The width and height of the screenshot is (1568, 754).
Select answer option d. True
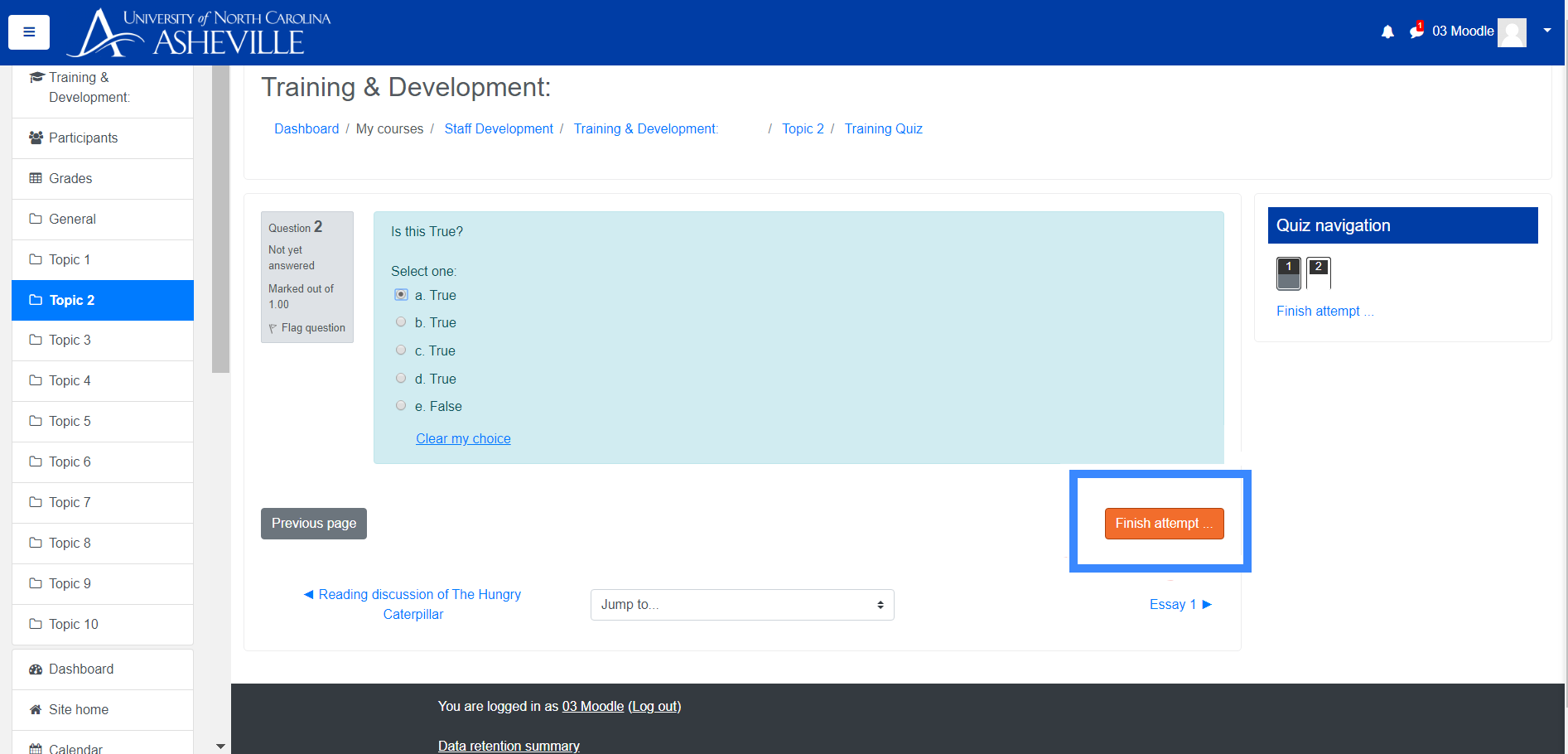401,379
